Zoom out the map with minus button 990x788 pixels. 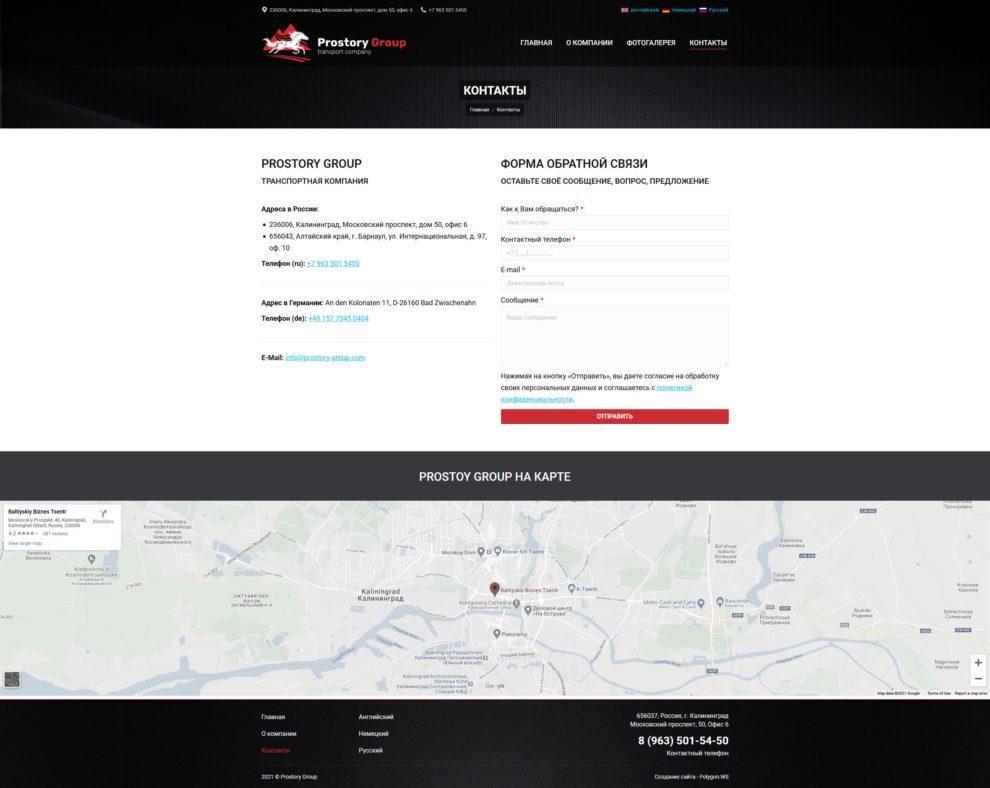(978, 679)
